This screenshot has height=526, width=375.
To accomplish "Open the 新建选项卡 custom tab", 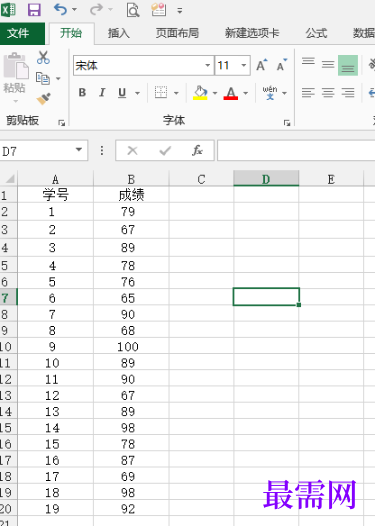I will (252, 33).
